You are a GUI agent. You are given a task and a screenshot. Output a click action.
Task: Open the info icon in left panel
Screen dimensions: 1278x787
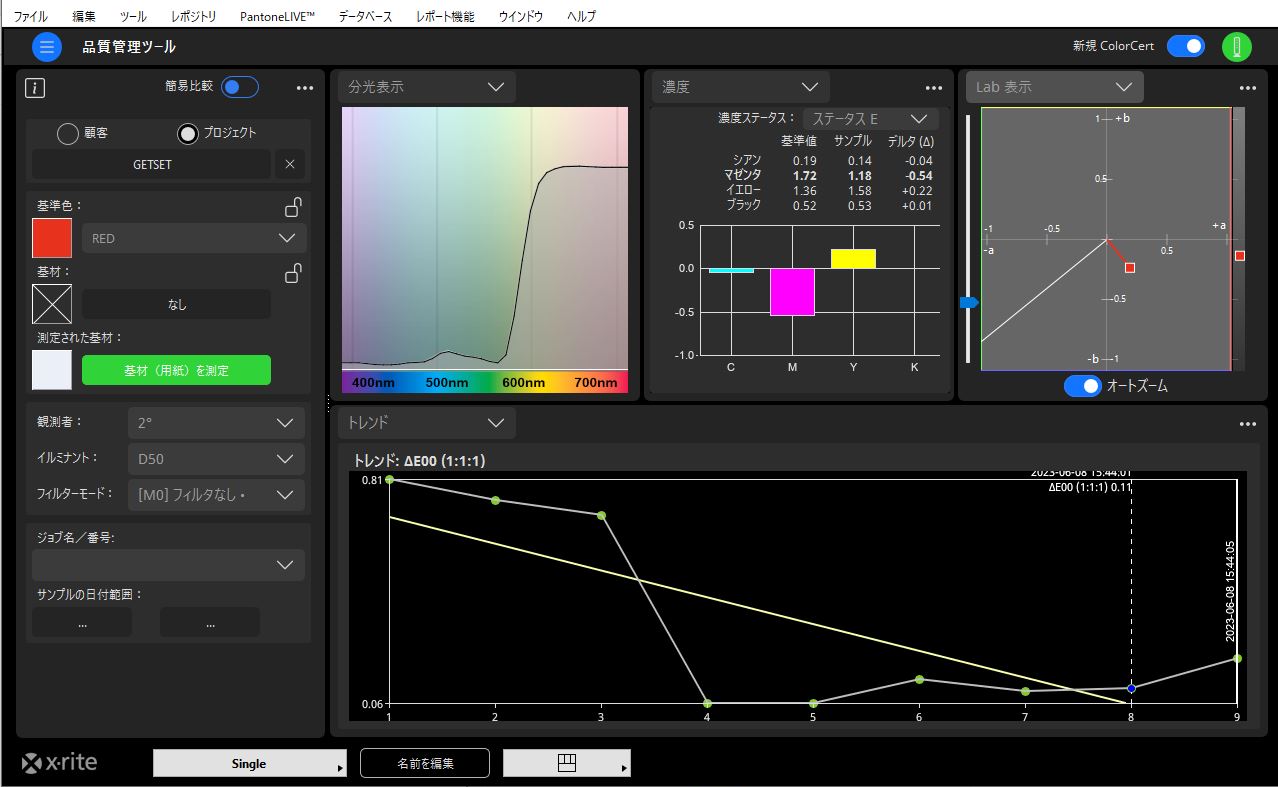[35, 88]
